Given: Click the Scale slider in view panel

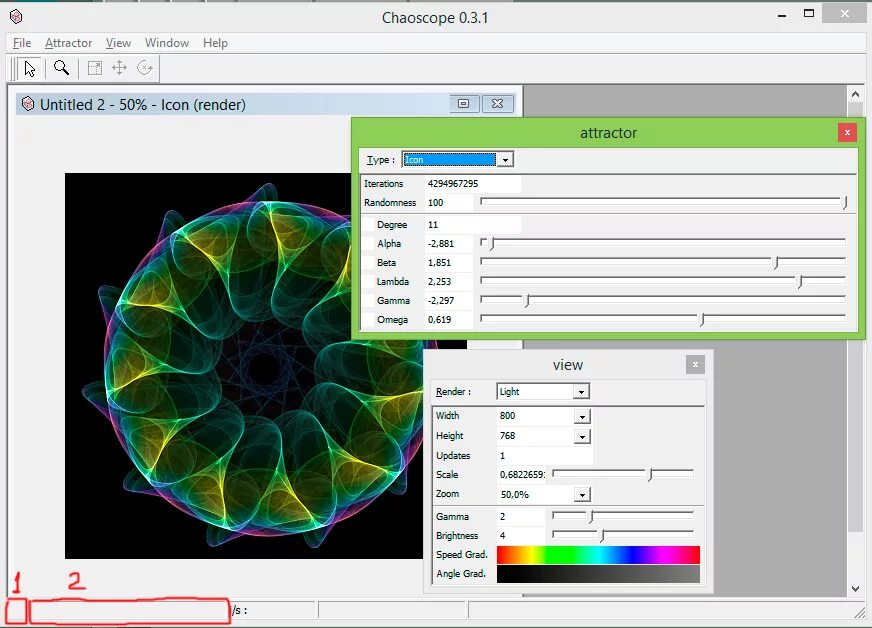Looking at the screenshot, I should (623, 474).
